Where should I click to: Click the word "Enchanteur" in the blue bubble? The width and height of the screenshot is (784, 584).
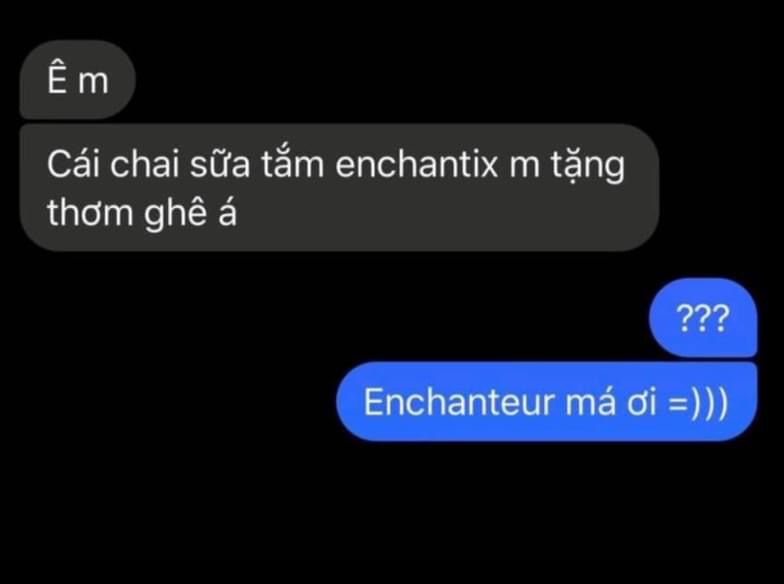click(x=460, y=402)
